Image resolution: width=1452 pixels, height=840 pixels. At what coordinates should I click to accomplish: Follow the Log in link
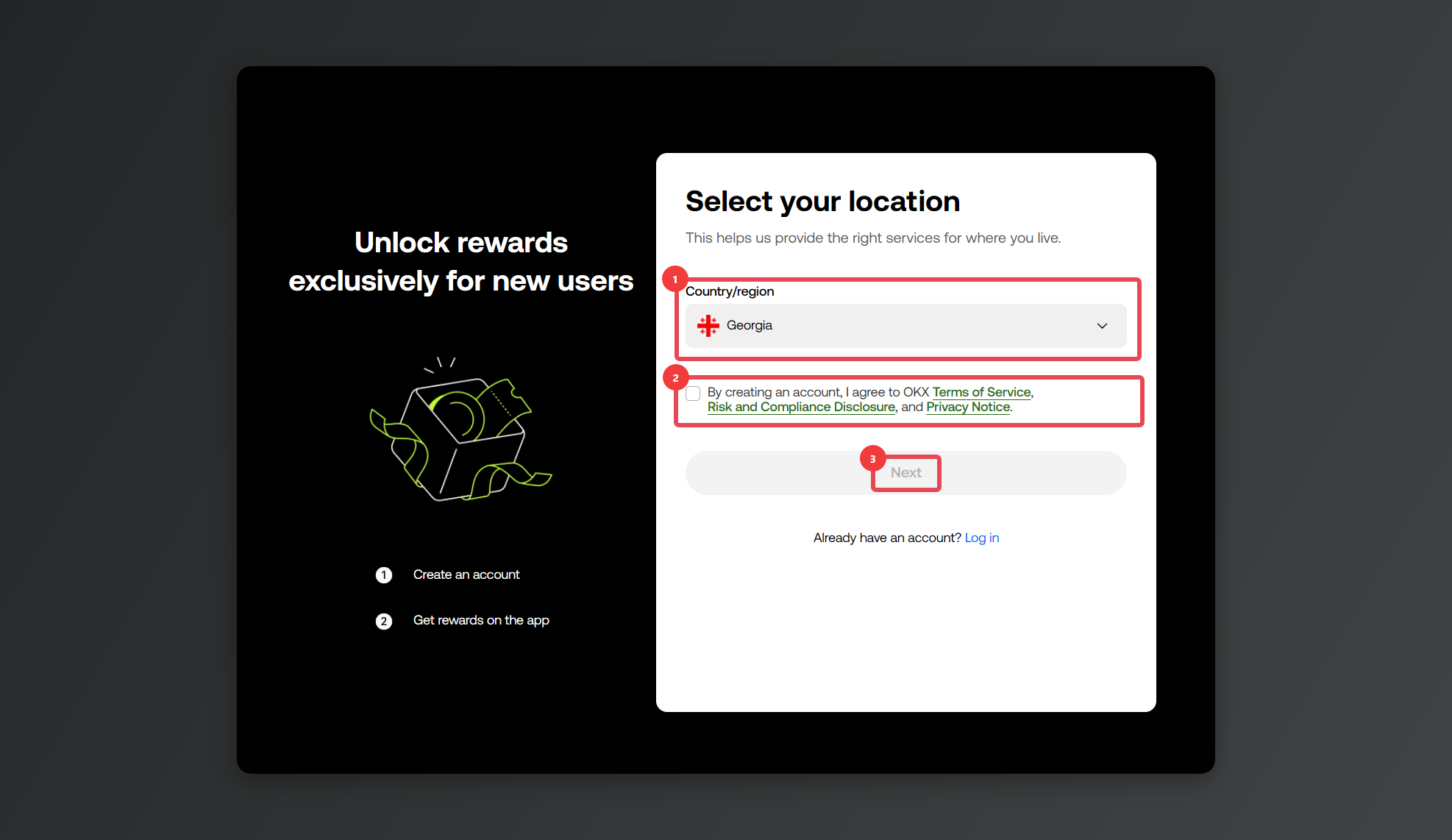coord(981,538)
